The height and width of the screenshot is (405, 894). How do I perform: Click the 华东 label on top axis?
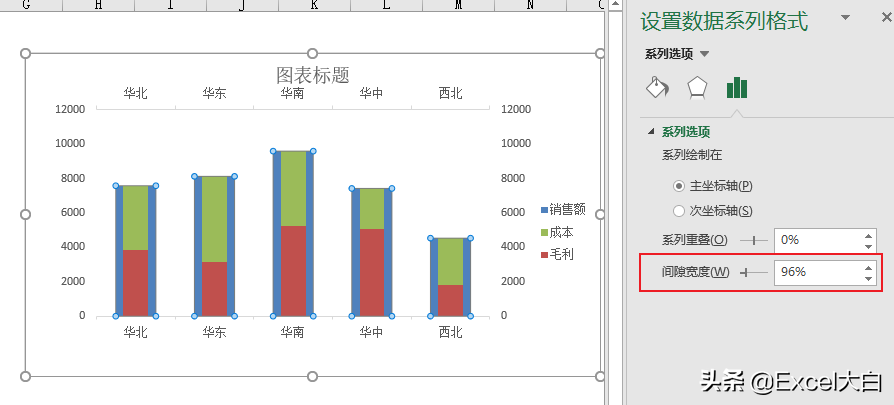pos(214,94)
